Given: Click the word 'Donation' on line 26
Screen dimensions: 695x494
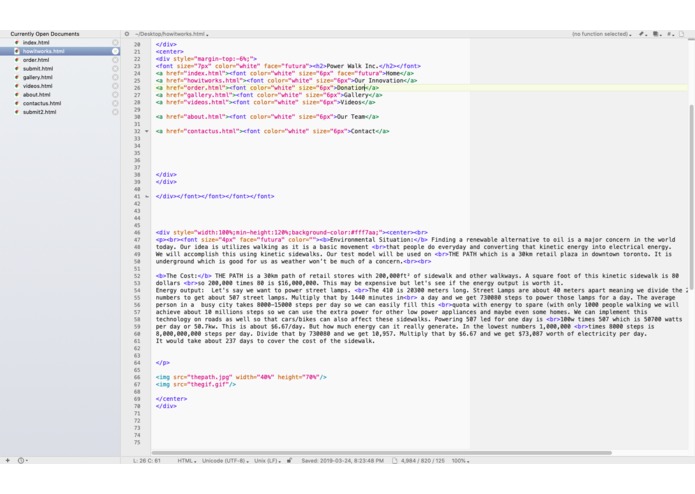Looking at the screenshot, I should click(350, 88).
